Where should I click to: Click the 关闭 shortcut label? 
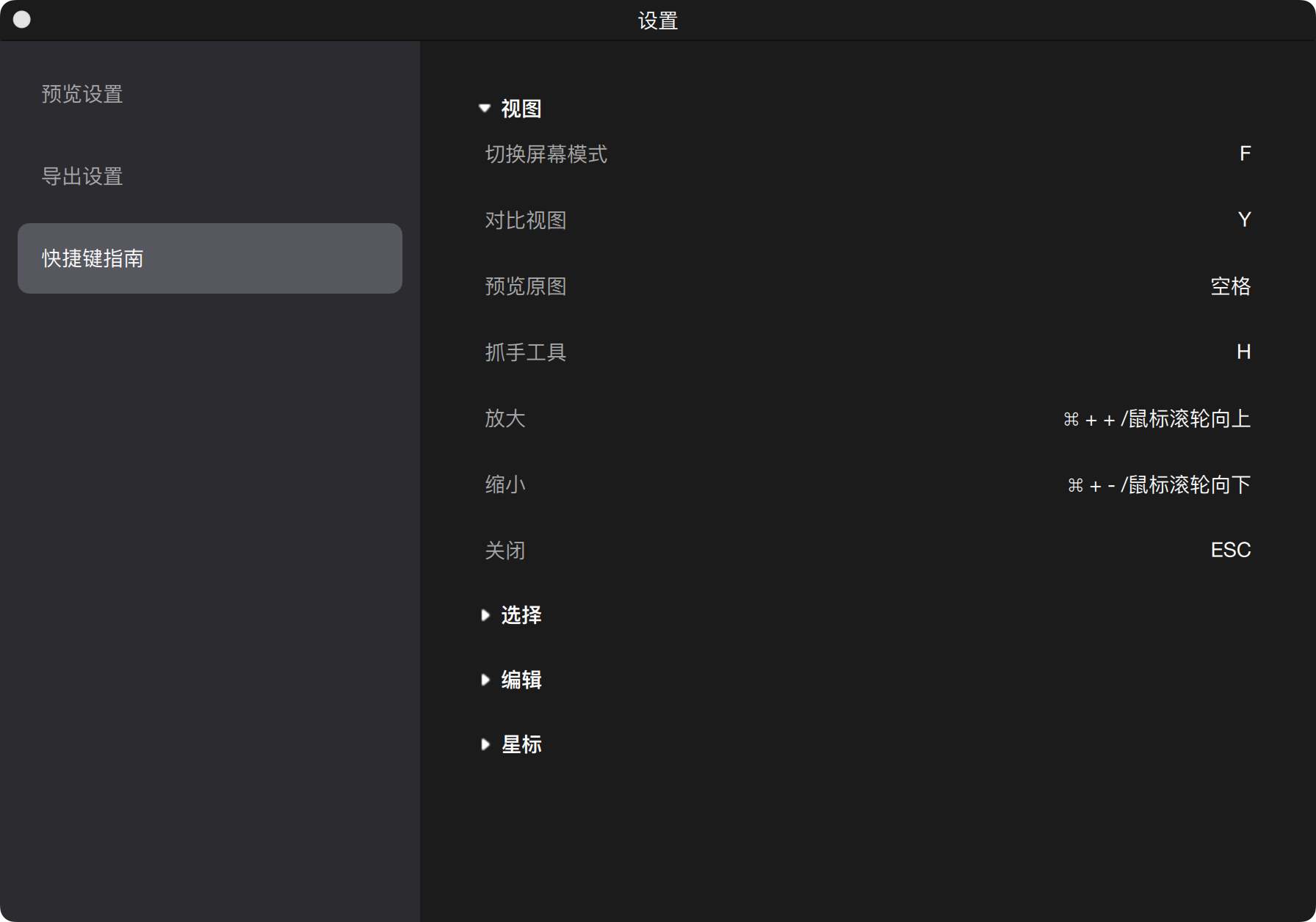[505, 551]
